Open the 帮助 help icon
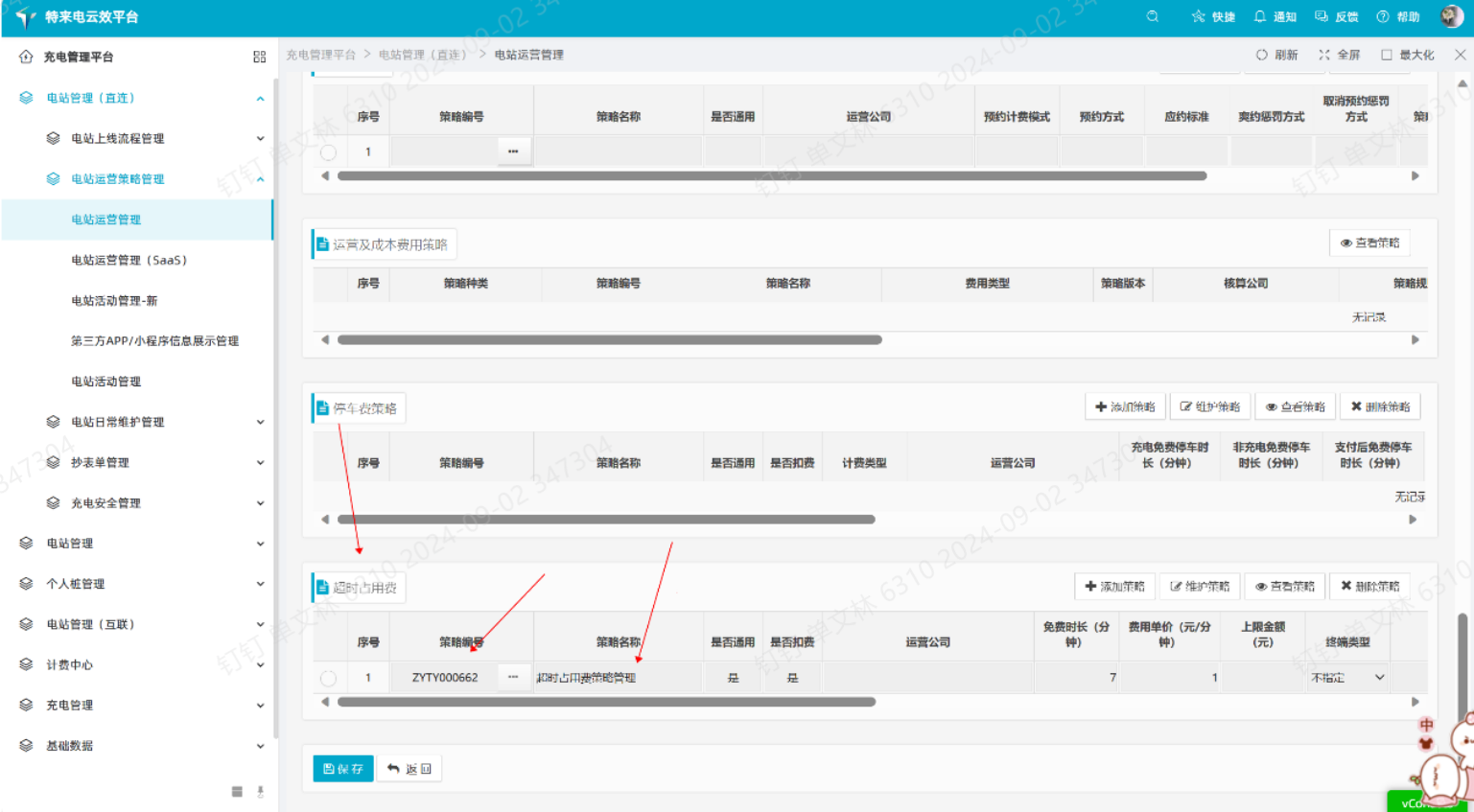This screenshot has height=812, width=1474. 1383,16
